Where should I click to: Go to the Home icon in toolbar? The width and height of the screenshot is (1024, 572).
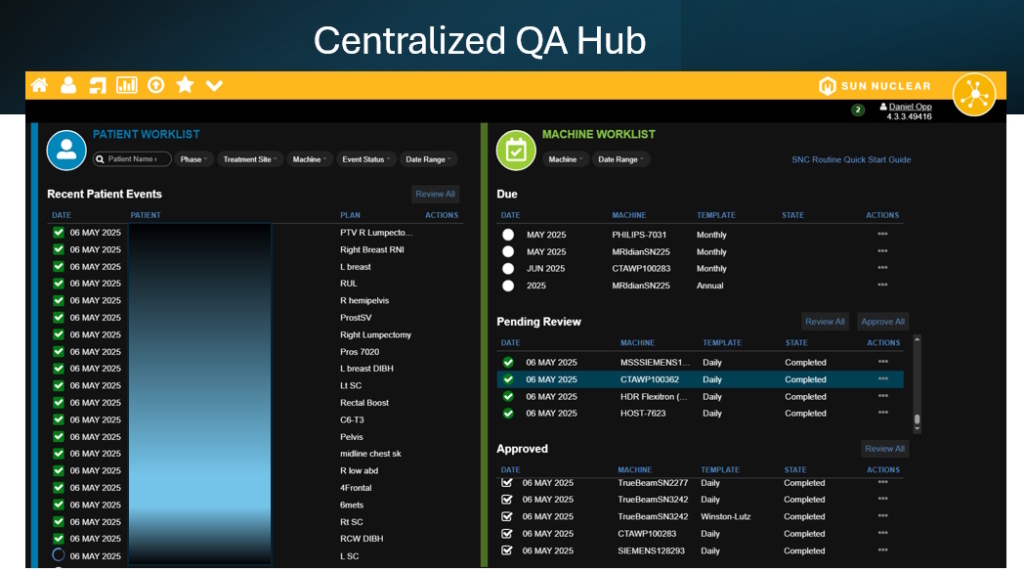click(39, 85)
